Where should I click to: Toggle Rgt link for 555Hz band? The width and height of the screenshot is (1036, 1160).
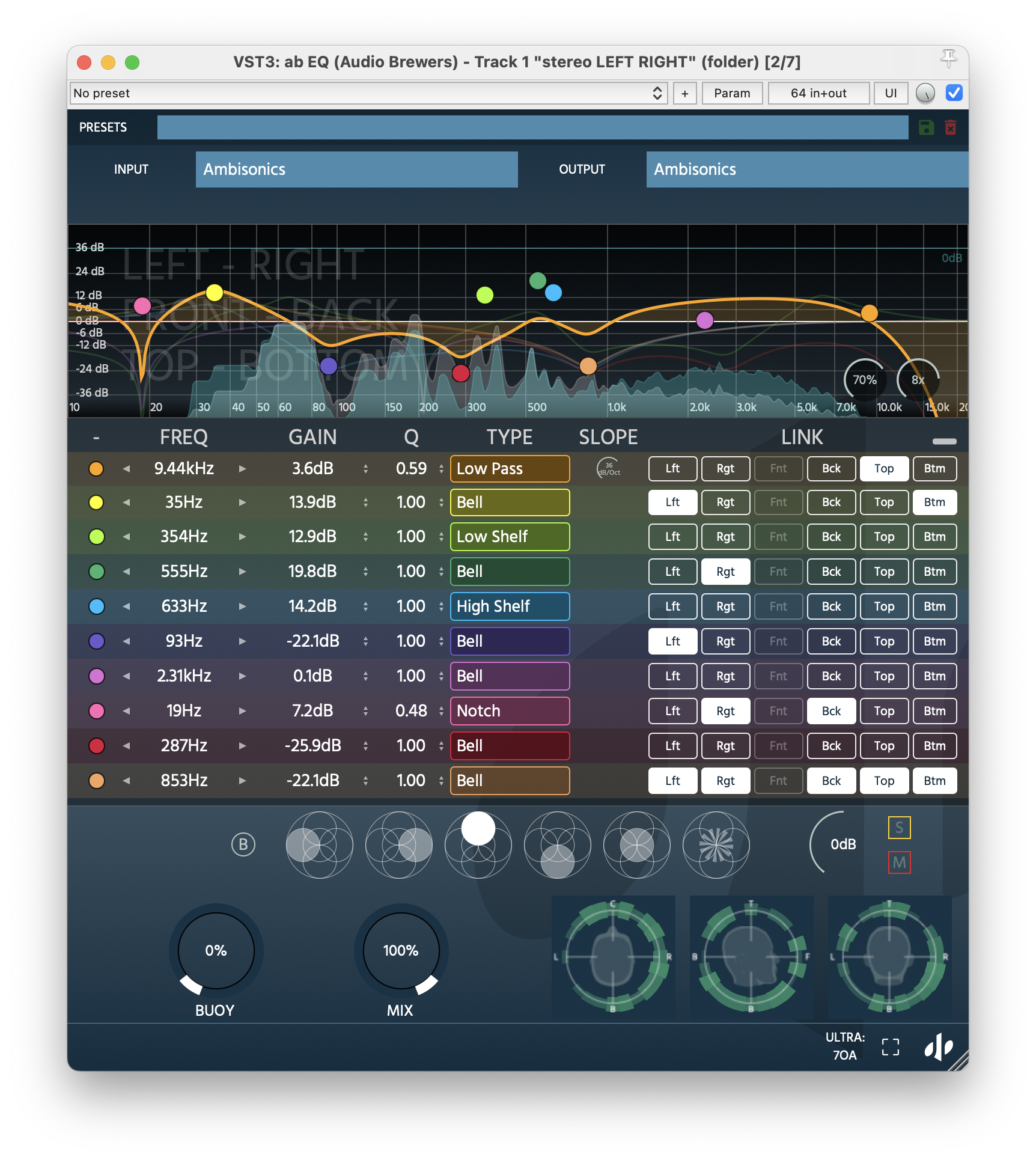(x=725, y=572)
